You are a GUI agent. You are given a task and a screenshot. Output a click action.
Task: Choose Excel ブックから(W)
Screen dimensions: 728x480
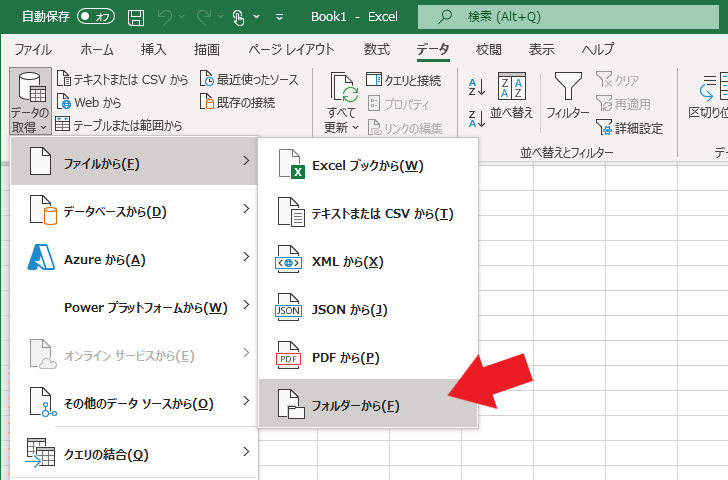368,165
